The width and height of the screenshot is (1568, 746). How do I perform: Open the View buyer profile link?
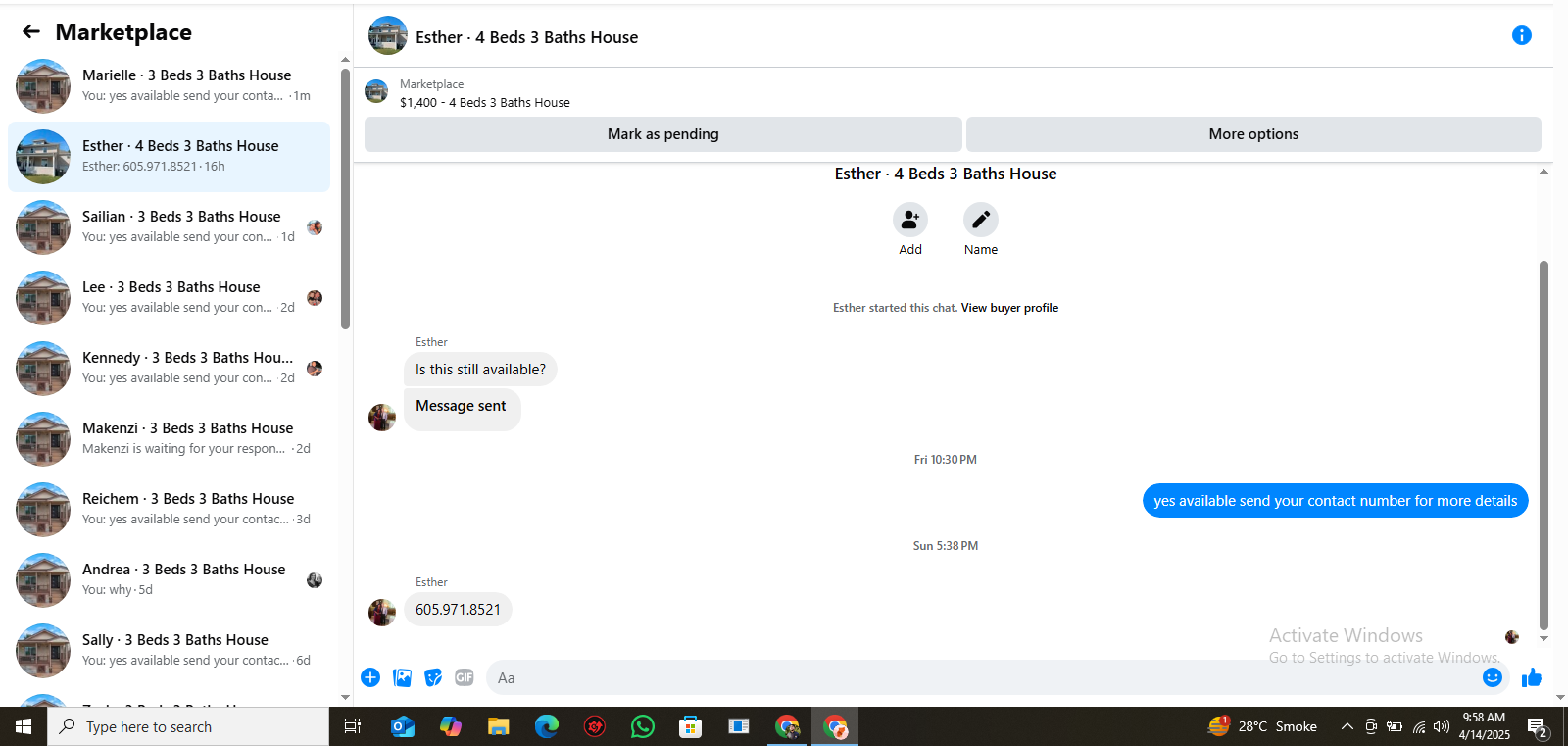[1009, 308]
